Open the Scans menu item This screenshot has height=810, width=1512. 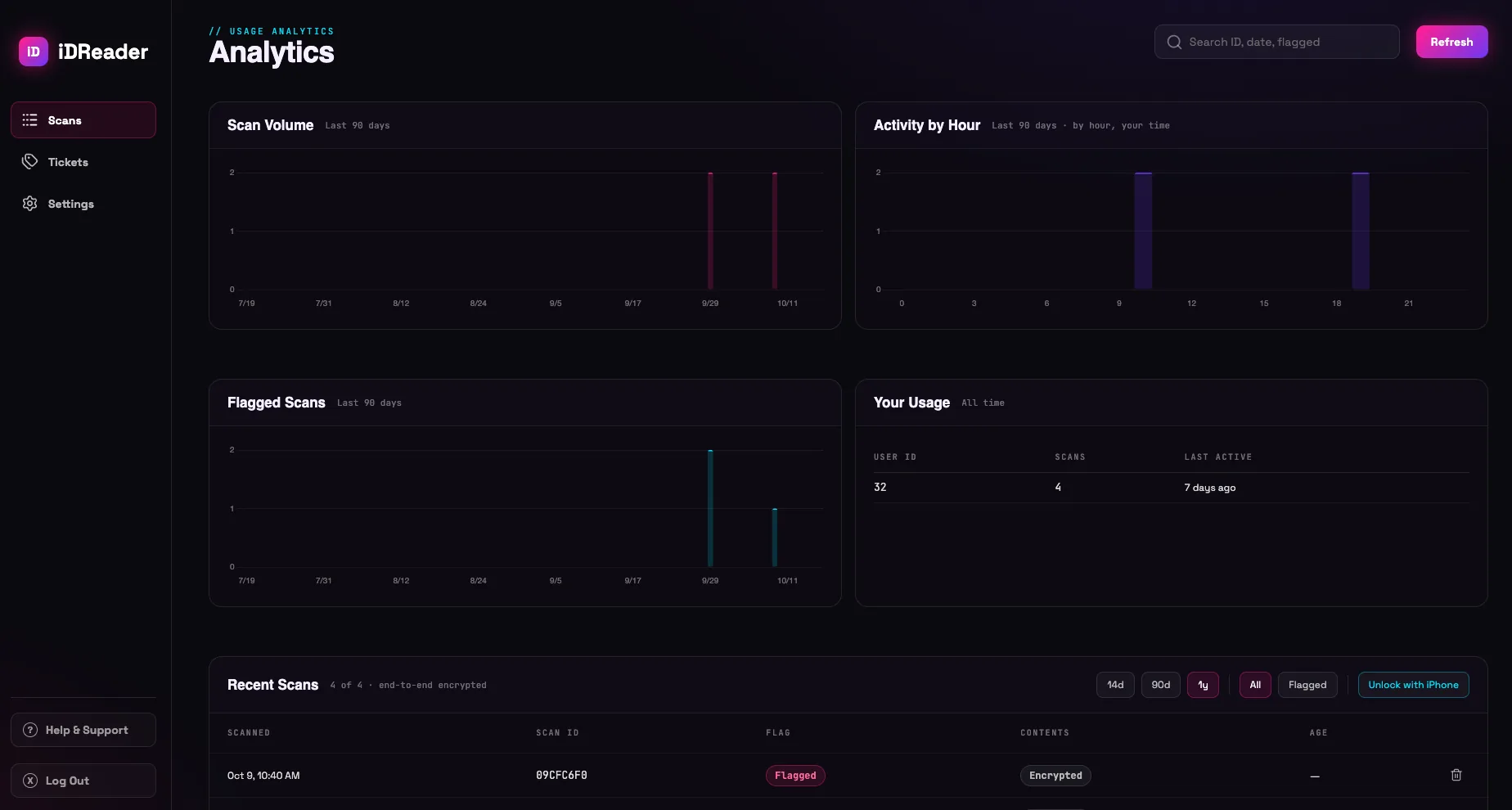point(83,120)
